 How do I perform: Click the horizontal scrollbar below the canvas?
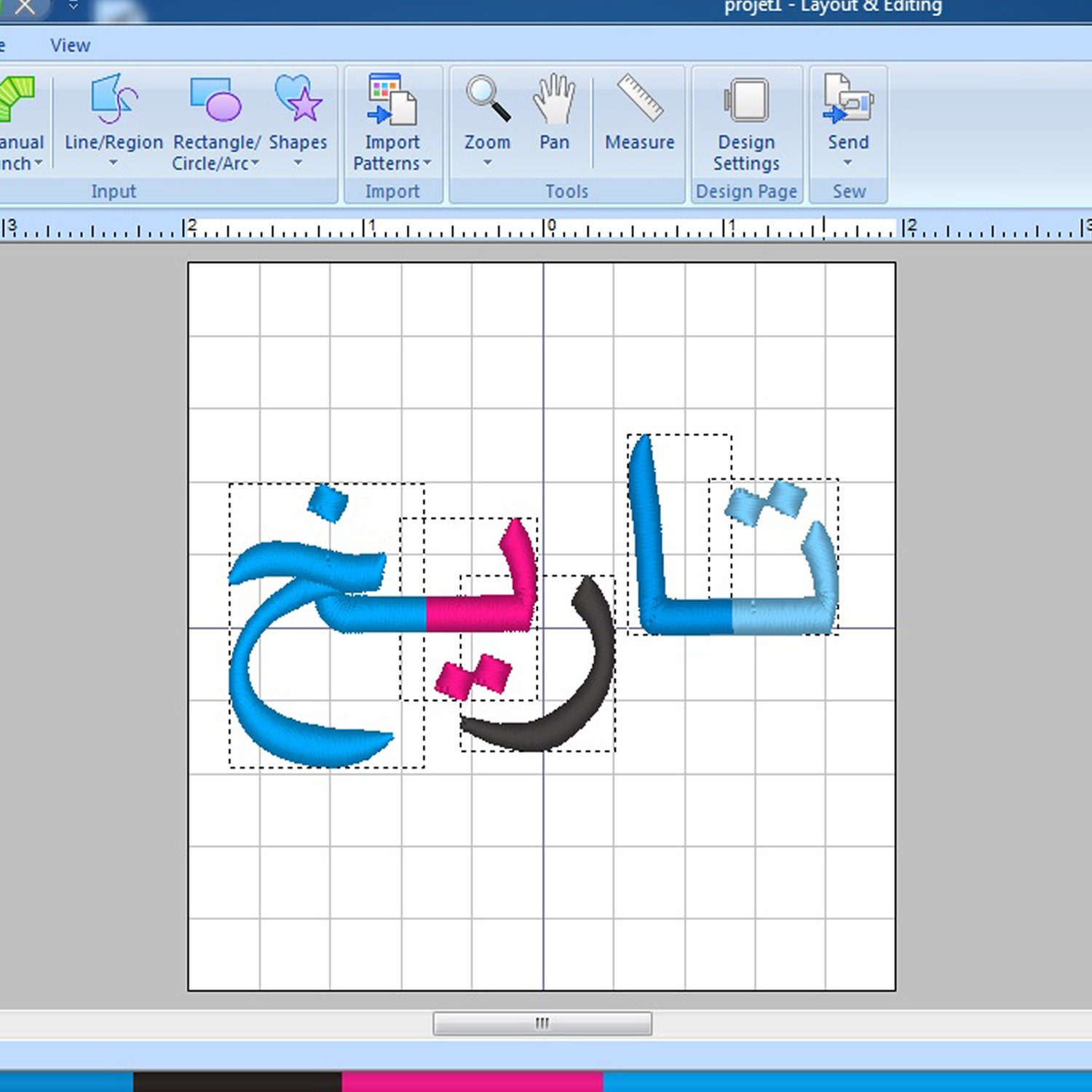(x=542, y=1023)
